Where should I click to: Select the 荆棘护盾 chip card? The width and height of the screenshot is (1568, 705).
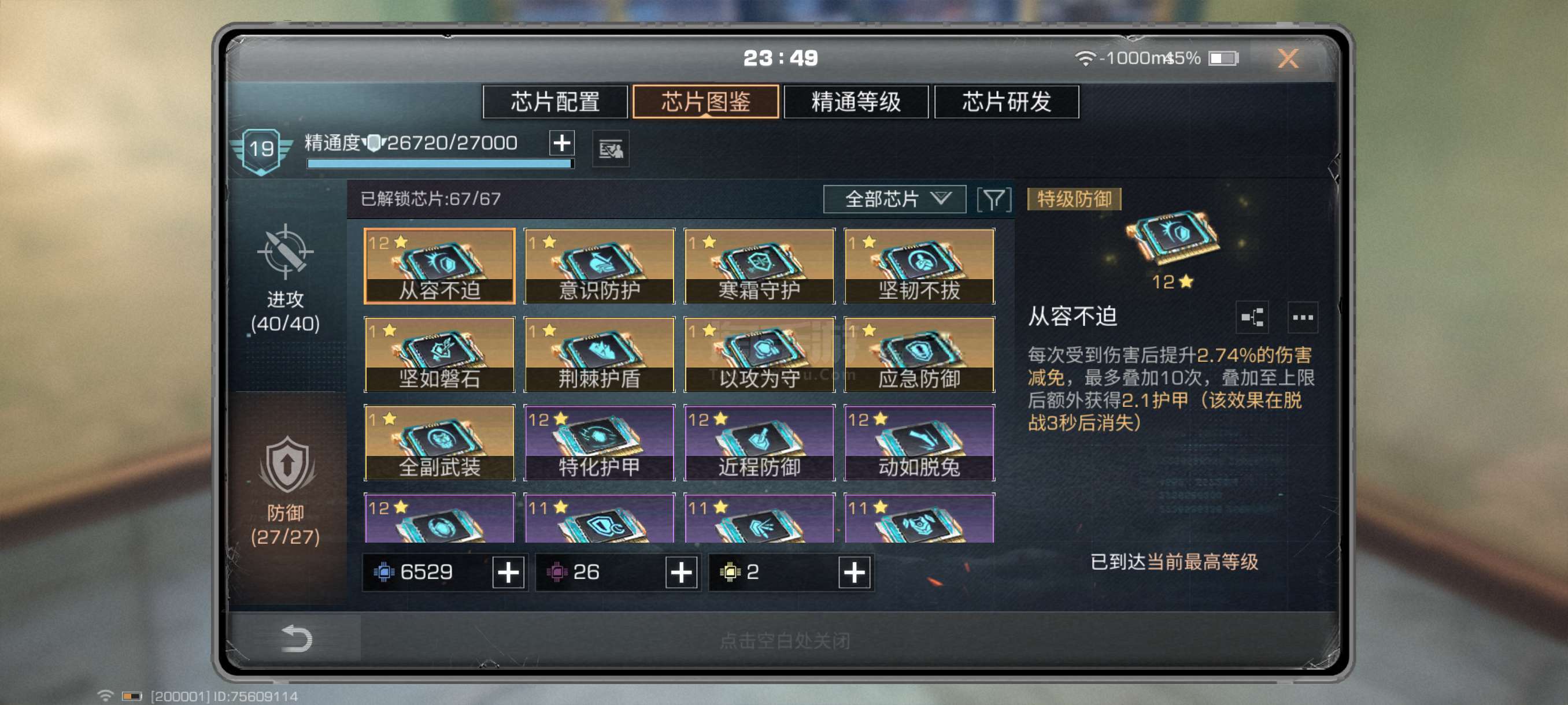tap(599, 354)
